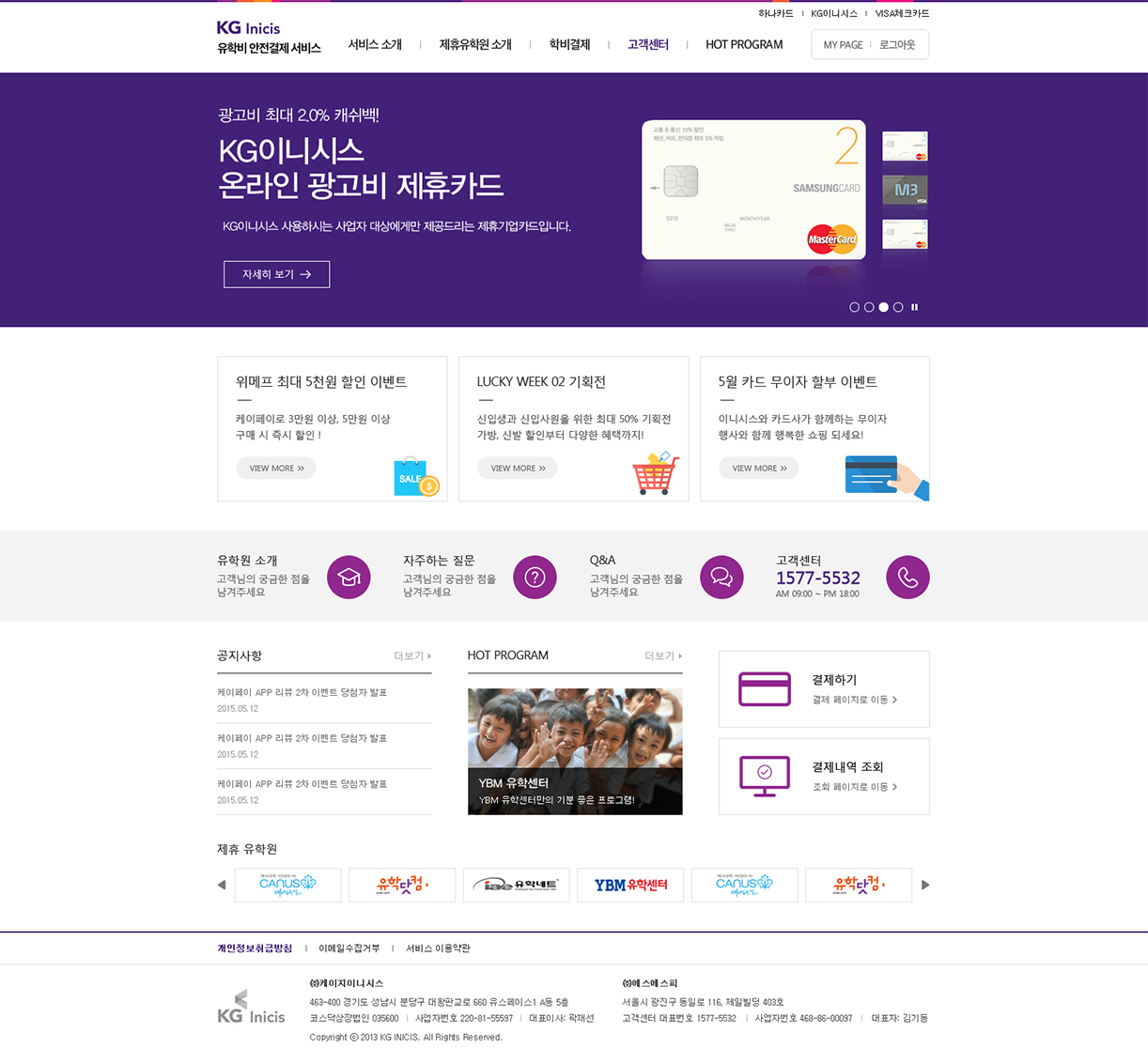Expand 더보기 for HOT PROGRAM section

(x=663, y=655)
